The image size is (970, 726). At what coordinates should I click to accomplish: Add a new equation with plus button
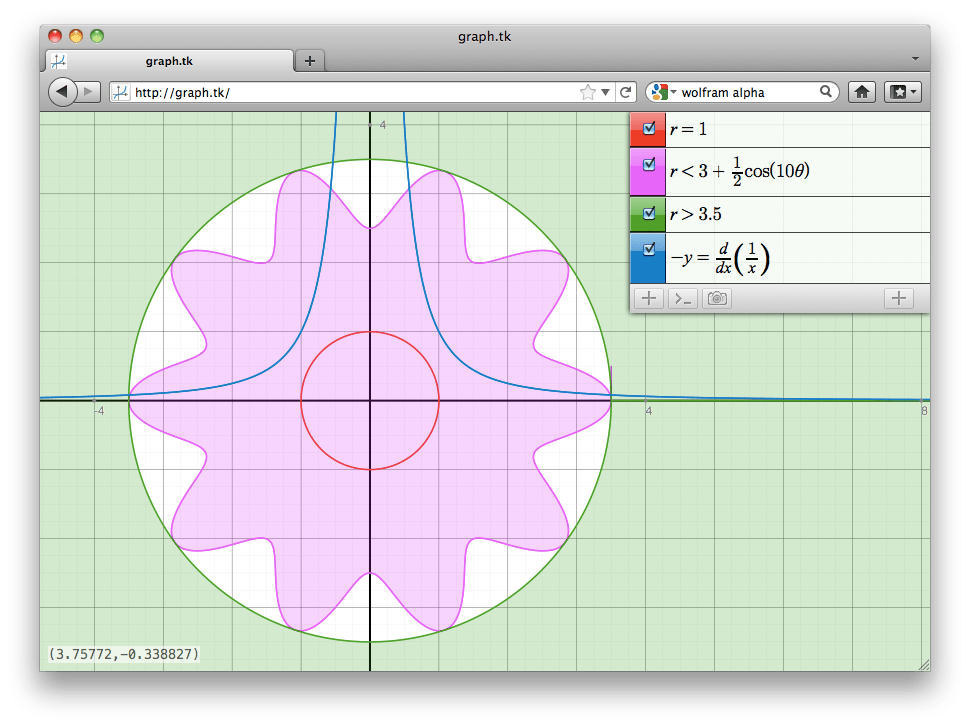[648, 299]
